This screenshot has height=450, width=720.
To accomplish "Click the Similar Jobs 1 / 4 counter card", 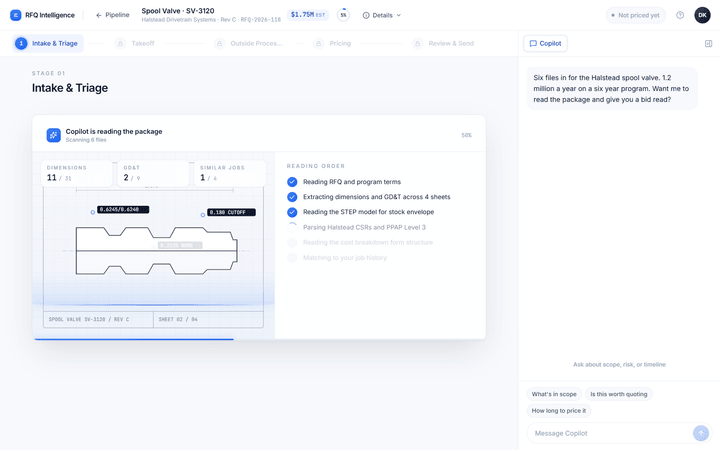I will point(230,174).
